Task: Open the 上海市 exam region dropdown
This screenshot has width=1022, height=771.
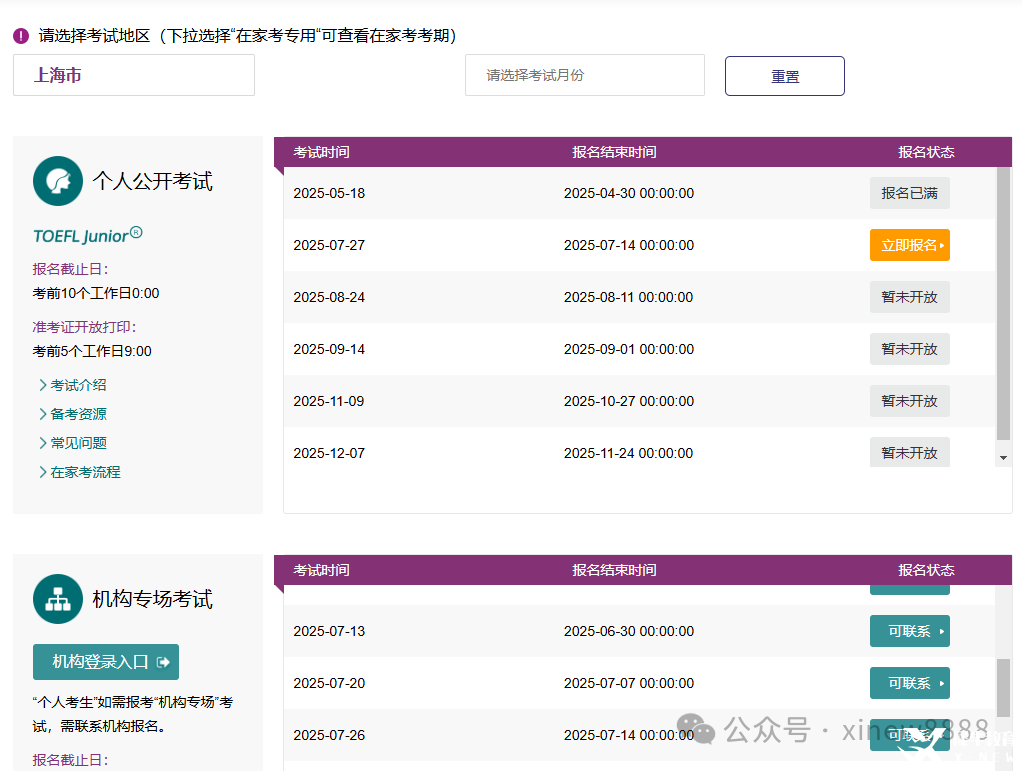Action: click(134, 75)
